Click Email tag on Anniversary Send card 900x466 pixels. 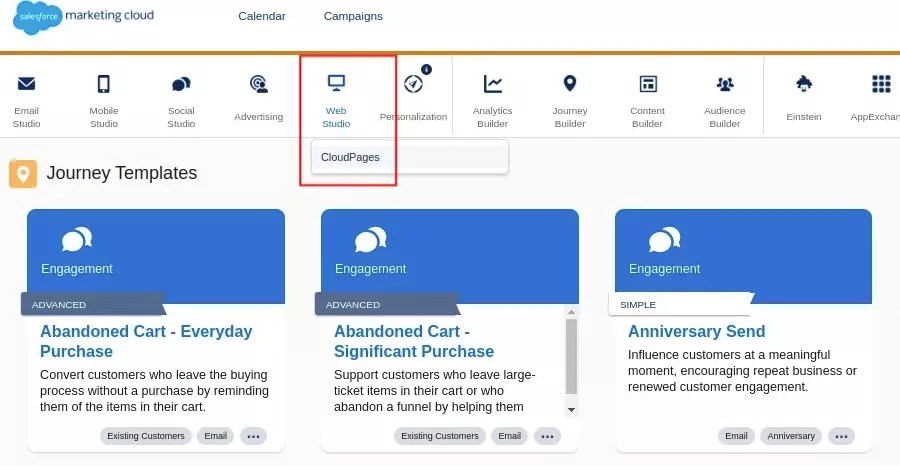pos(736,436)
